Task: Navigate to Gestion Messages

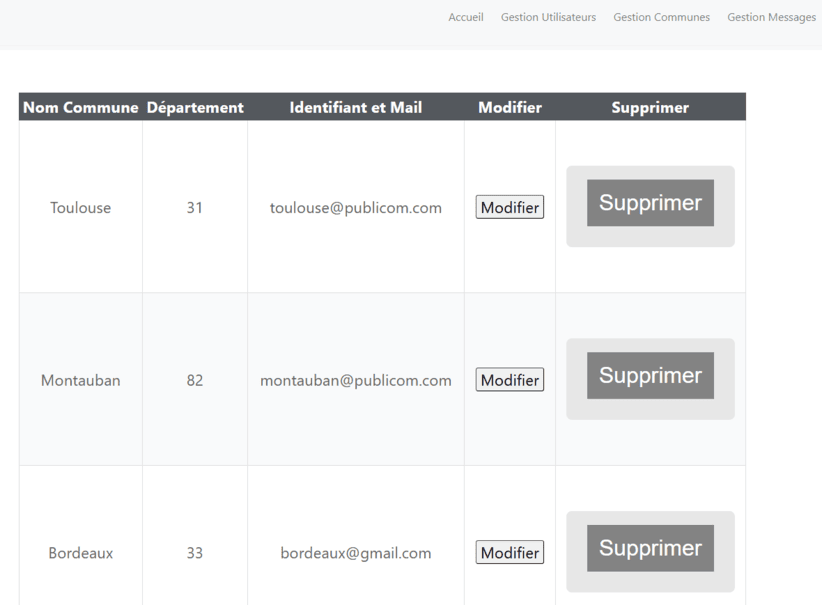Action: click(x=771, y=17)
